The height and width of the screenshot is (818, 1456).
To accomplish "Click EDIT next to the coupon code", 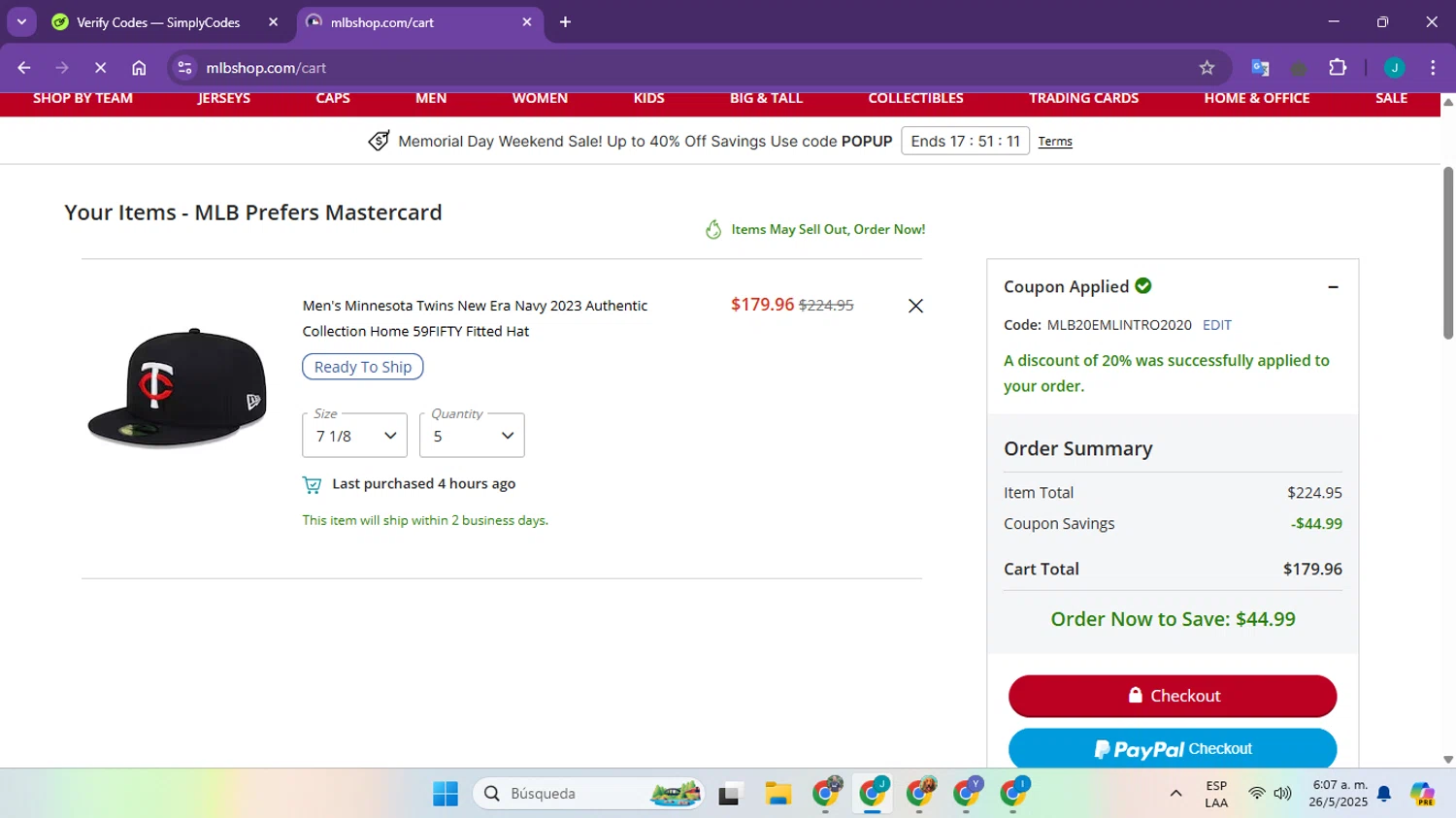I will point(1217,325).
